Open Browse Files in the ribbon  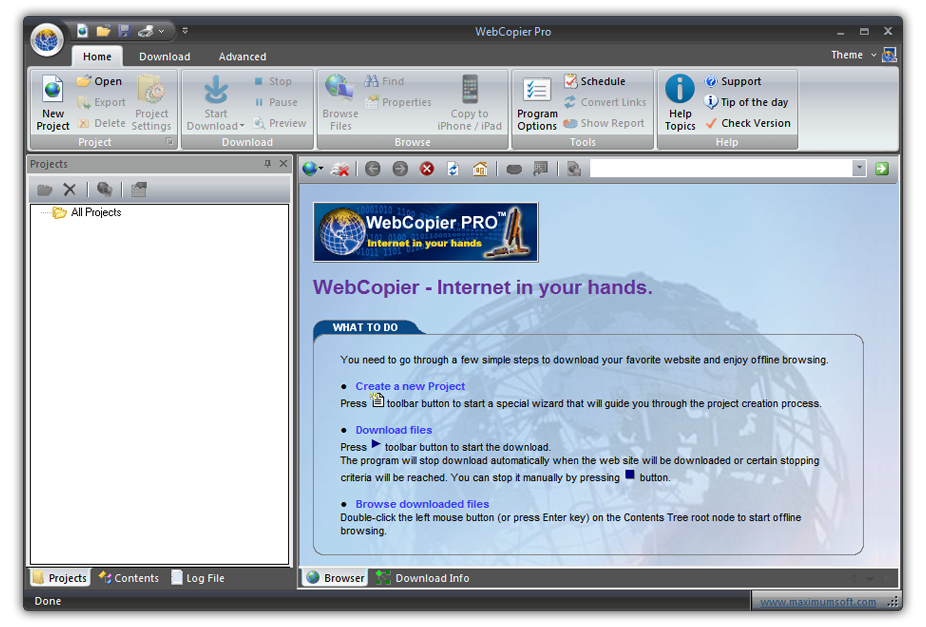(340, 103)
